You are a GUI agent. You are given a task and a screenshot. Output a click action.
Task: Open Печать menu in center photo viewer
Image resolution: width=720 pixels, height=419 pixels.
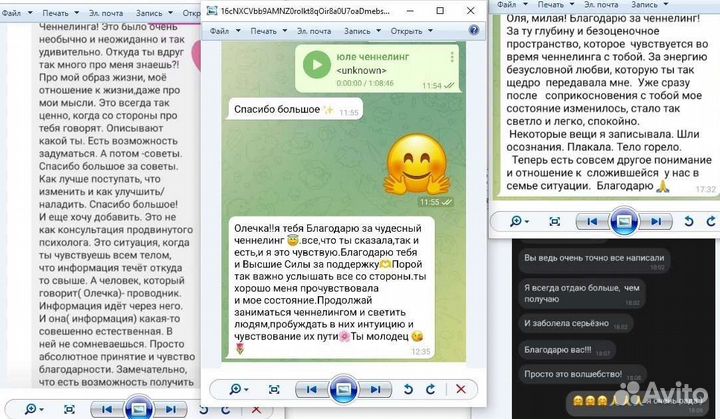click(263, 31)
